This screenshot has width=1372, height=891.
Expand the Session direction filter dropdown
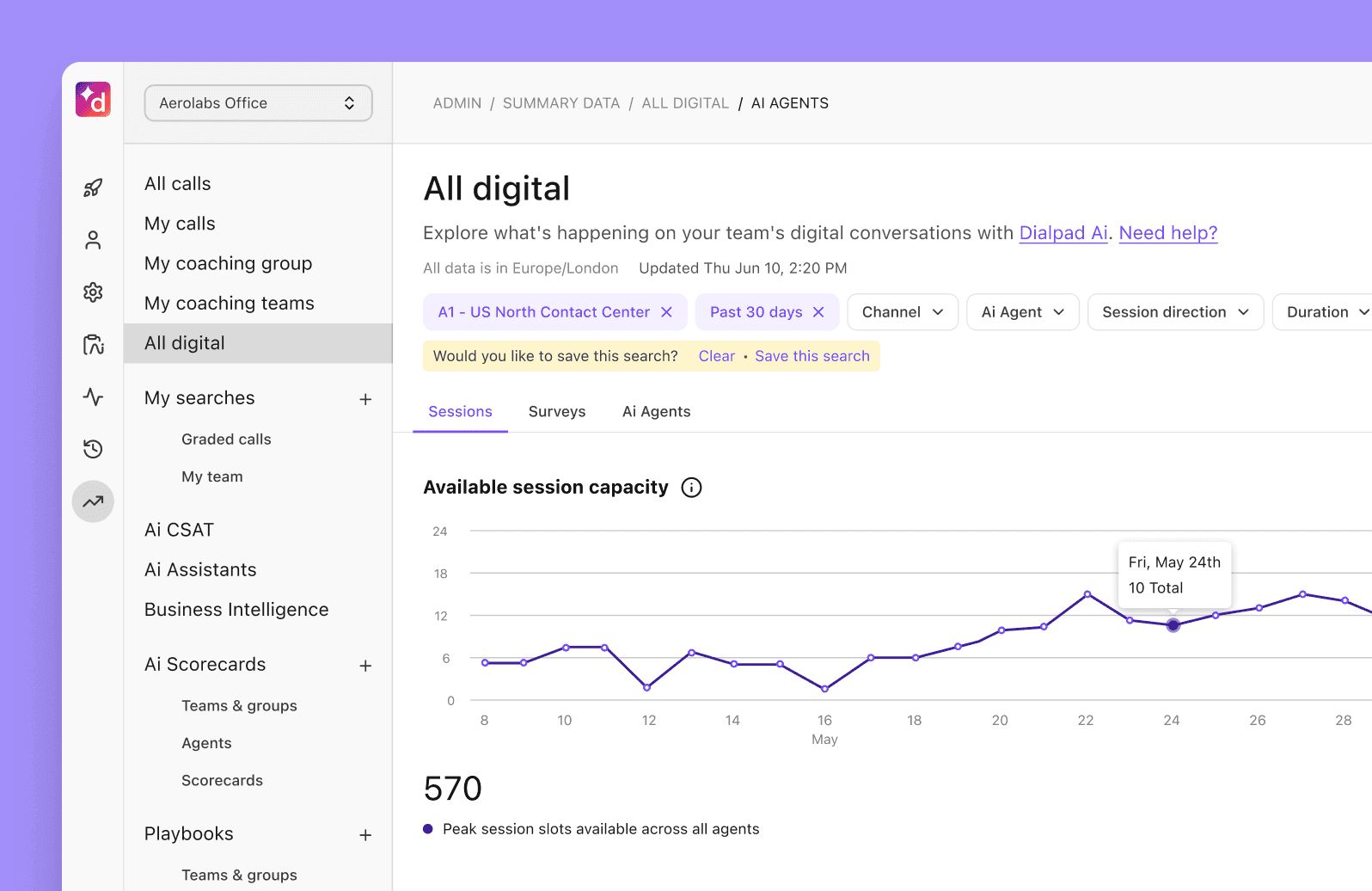1174,312
